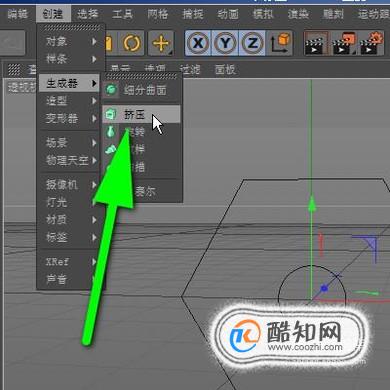Click the 细分曲面 green icon
This screenshot has height=390, width=390.
coord(111,90)
